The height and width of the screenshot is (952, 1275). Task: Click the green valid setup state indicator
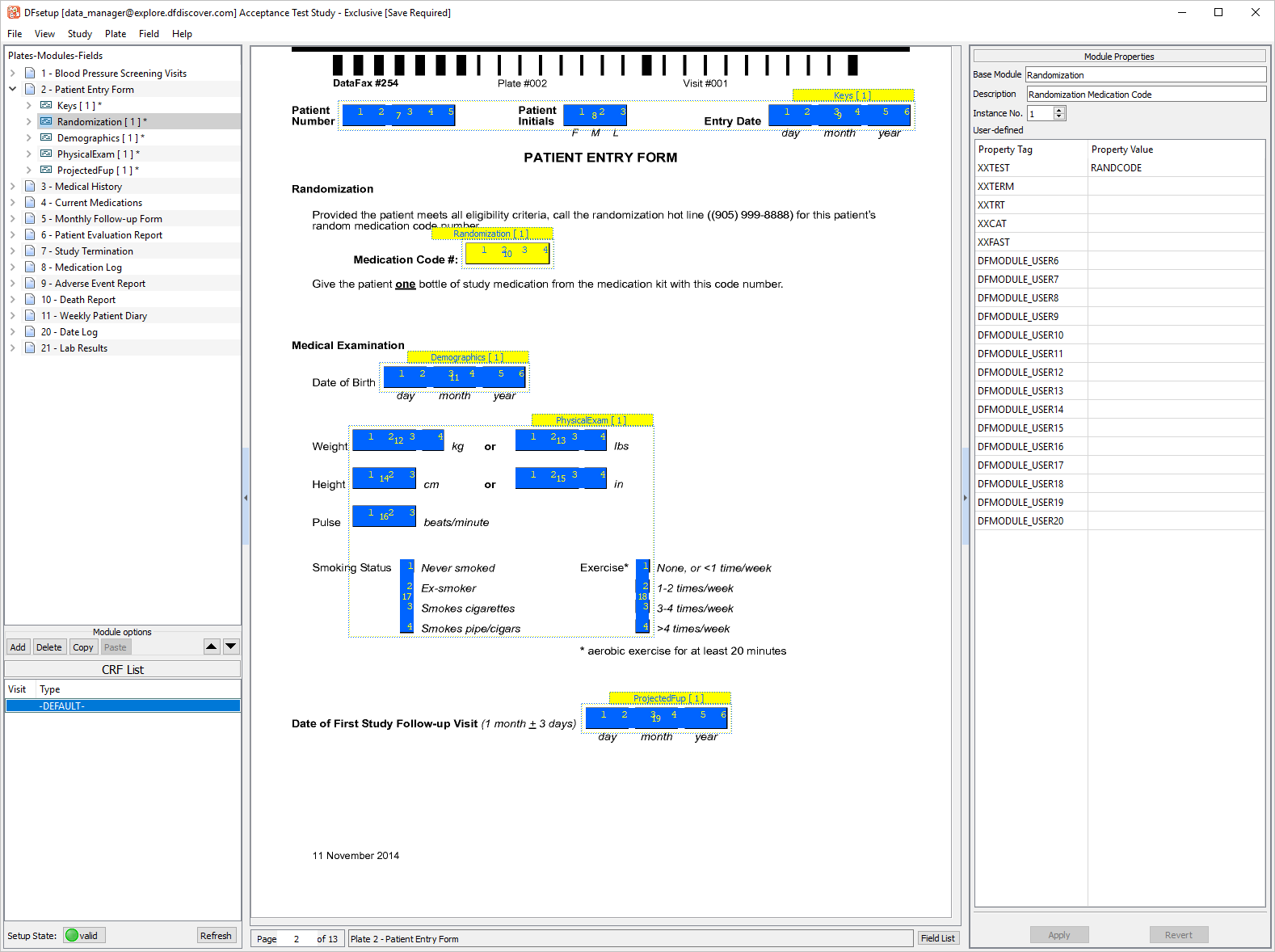coord(73,936)
